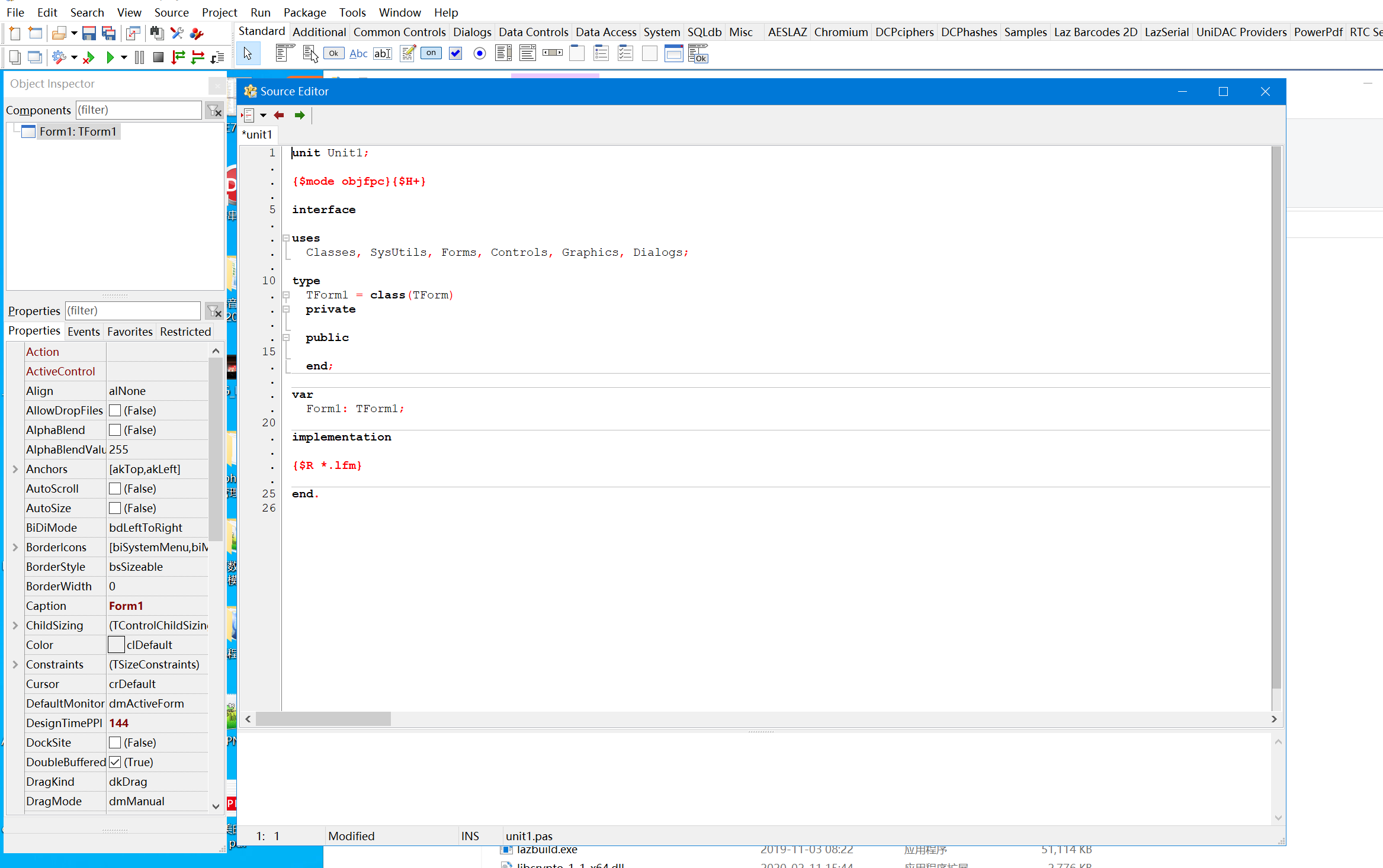The width and height of the screenshot is (1383, 868).
Task: Expand the BorderIcons property row
Action: [15, 547]
